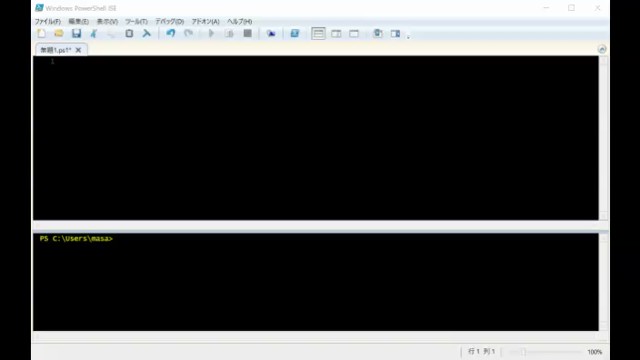Show script pane on the right layout

[x=336, y=33]
